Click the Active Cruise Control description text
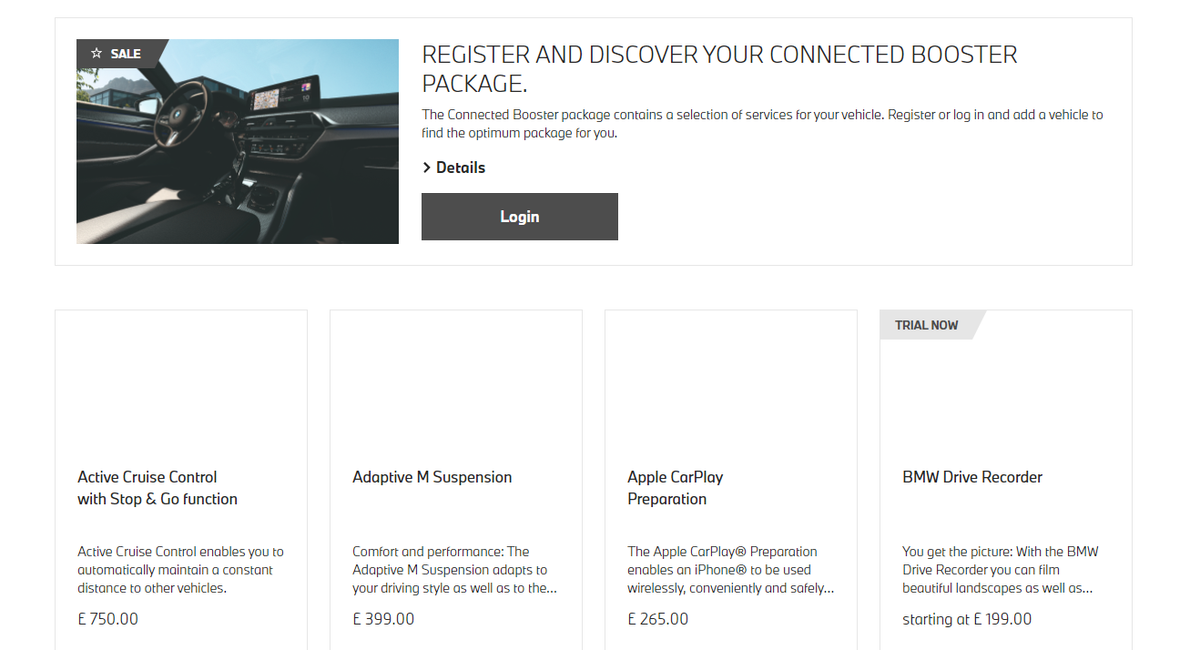 [180, 569]
